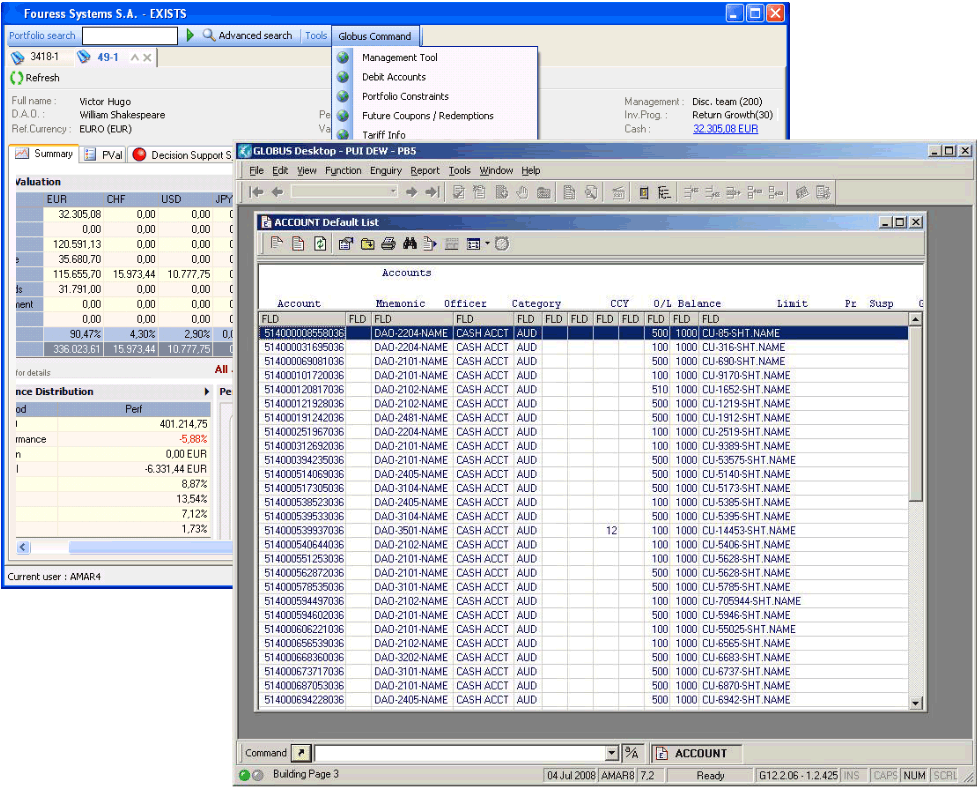Jump to first record in the Globus toolbar
This screenshot has height=787, width=977.
point(256,192)
